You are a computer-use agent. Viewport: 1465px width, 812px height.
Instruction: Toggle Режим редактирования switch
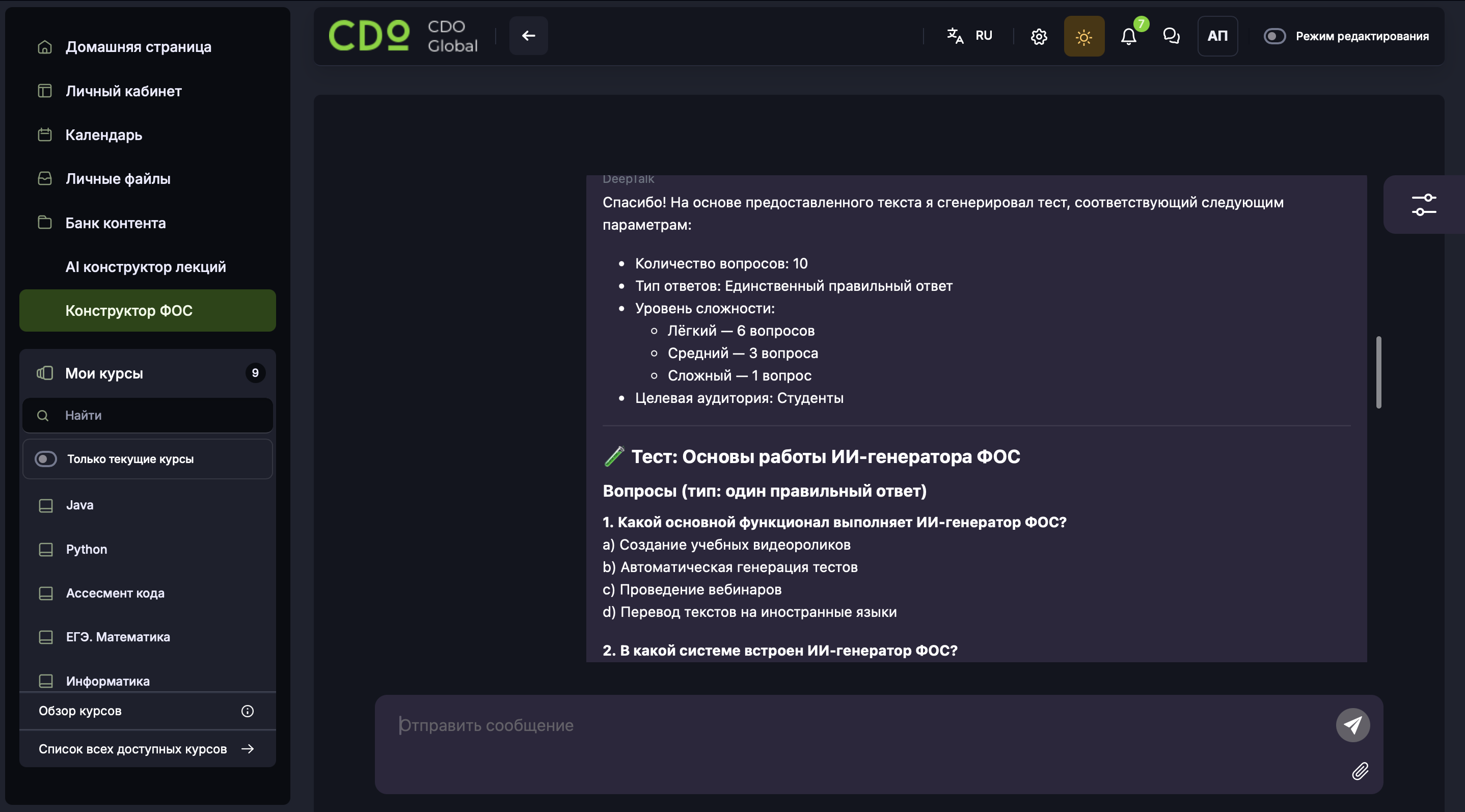pos(1274,36)
